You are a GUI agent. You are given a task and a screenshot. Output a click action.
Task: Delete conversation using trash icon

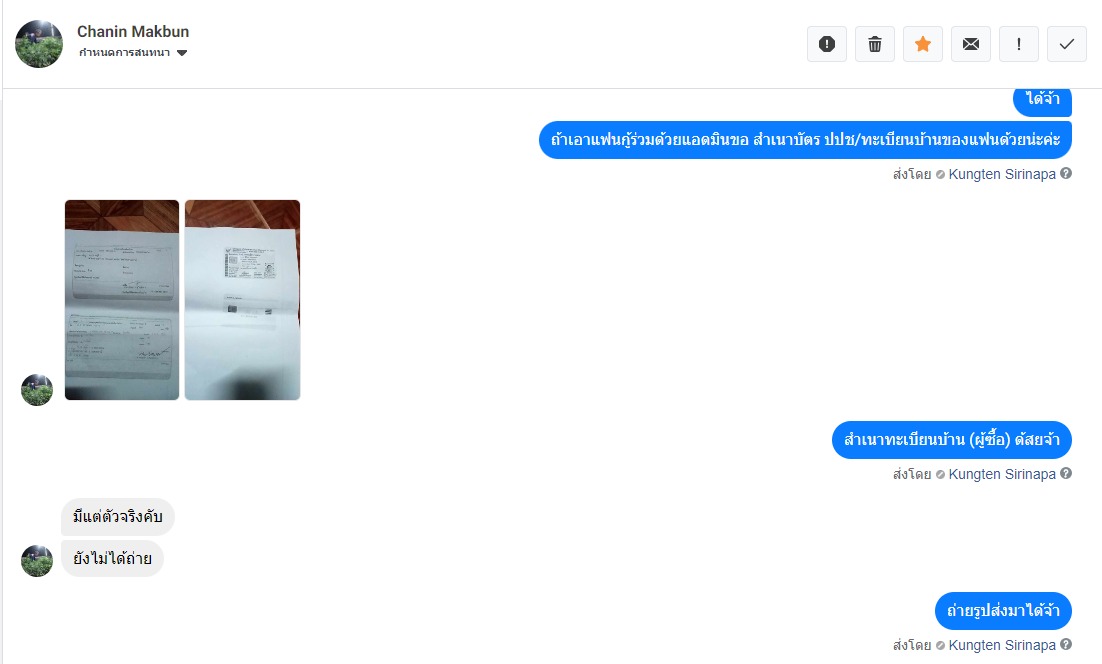(874, 44)
